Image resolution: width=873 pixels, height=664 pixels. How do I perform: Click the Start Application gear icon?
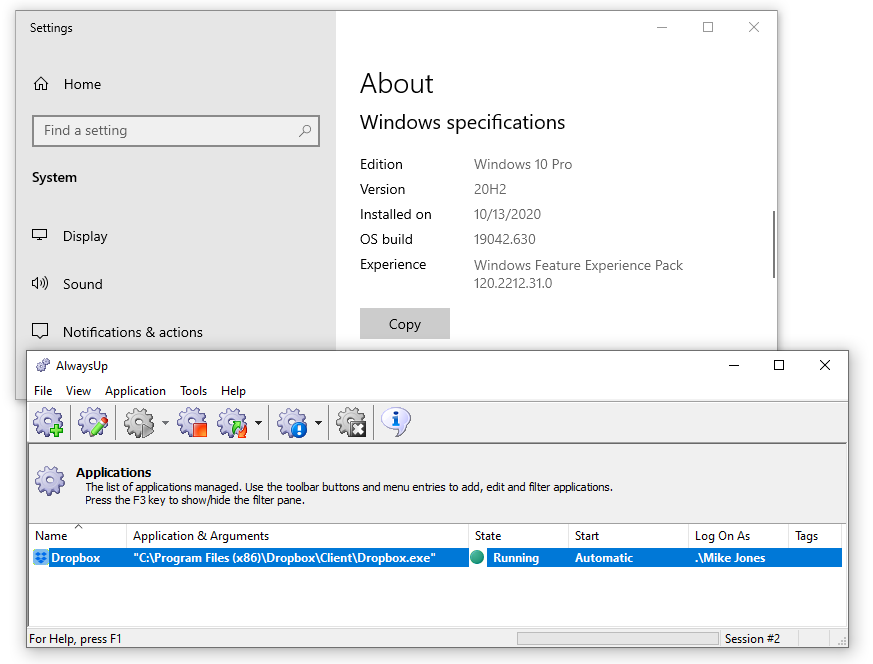click(139, 422)
